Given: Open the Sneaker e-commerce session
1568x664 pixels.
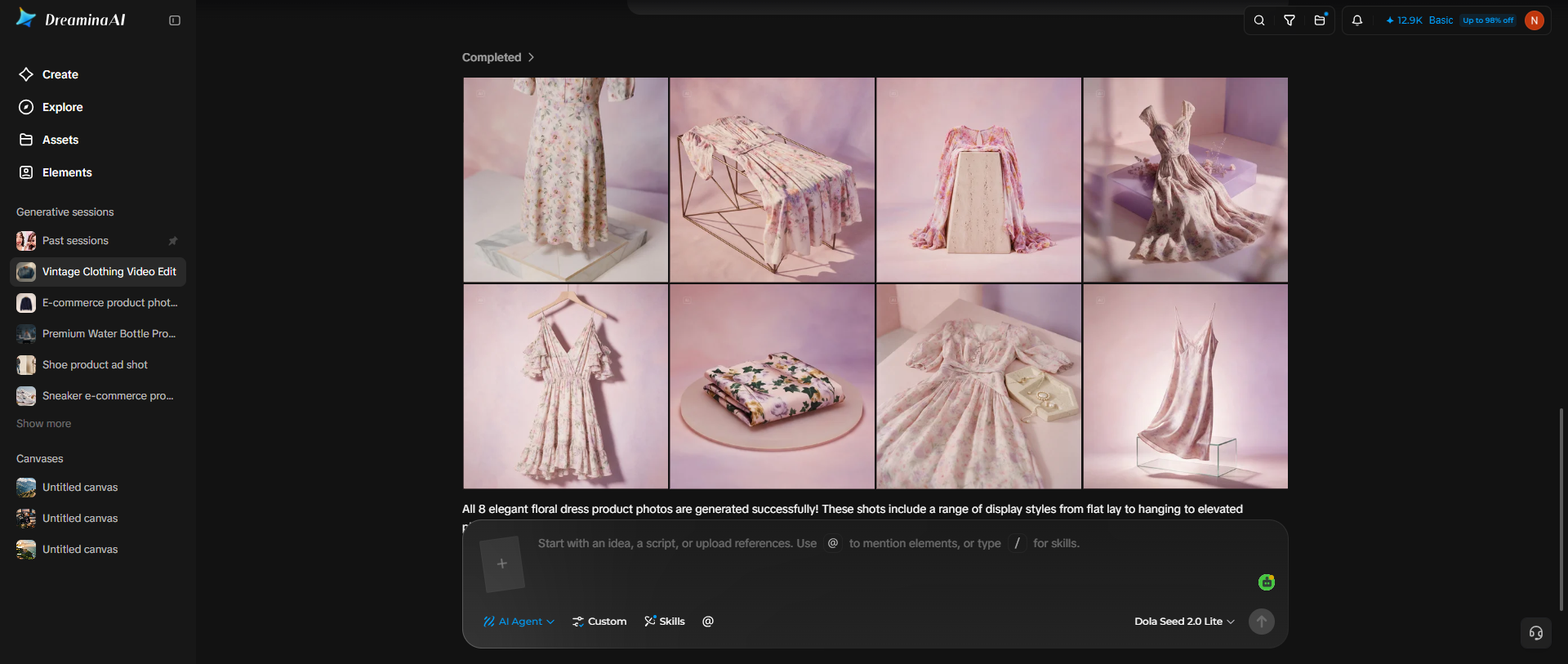Looking at the screenshot, I should click(98, 396).
